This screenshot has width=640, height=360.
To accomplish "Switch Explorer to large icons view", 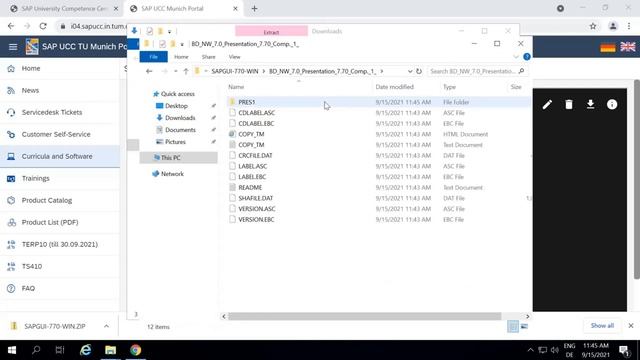I will pos(524,326).
